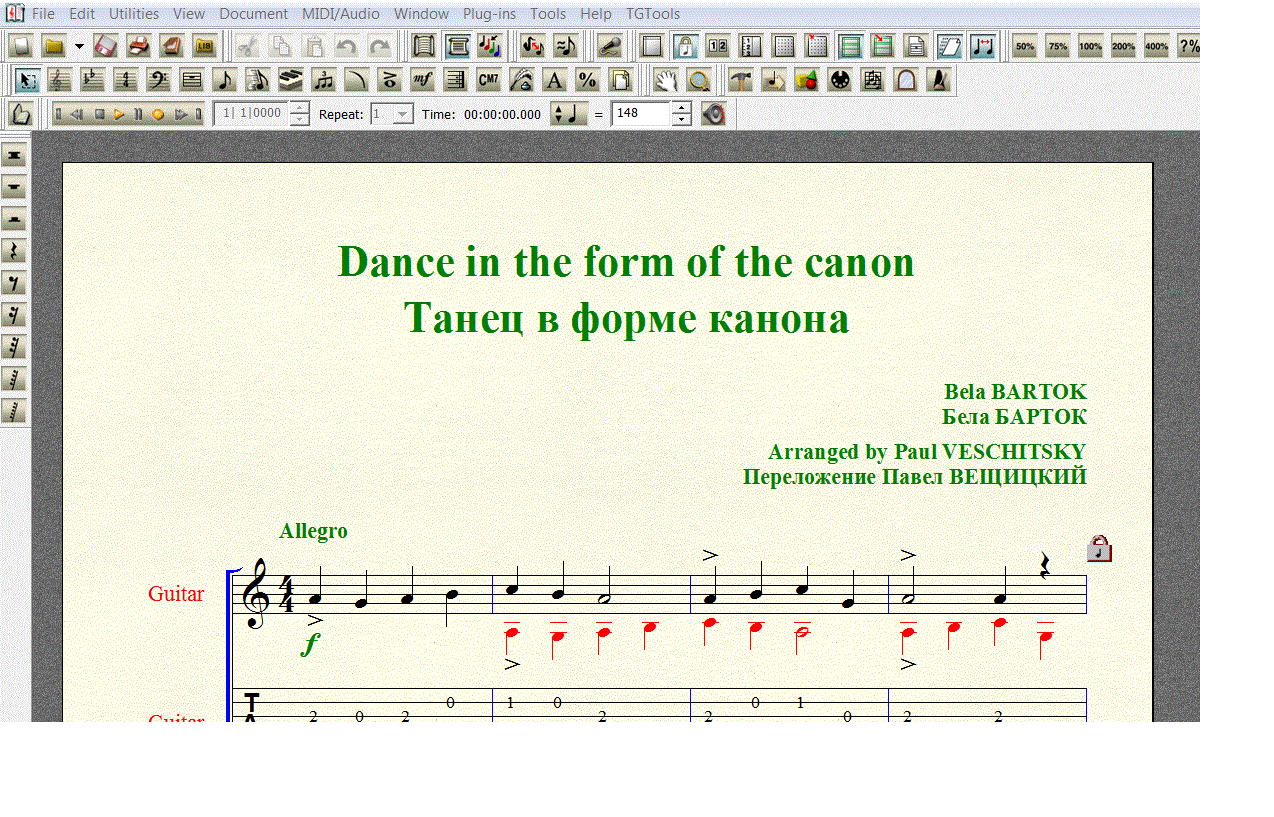Select the MIDI tool

pyautogui.click(x=839, y=80)
